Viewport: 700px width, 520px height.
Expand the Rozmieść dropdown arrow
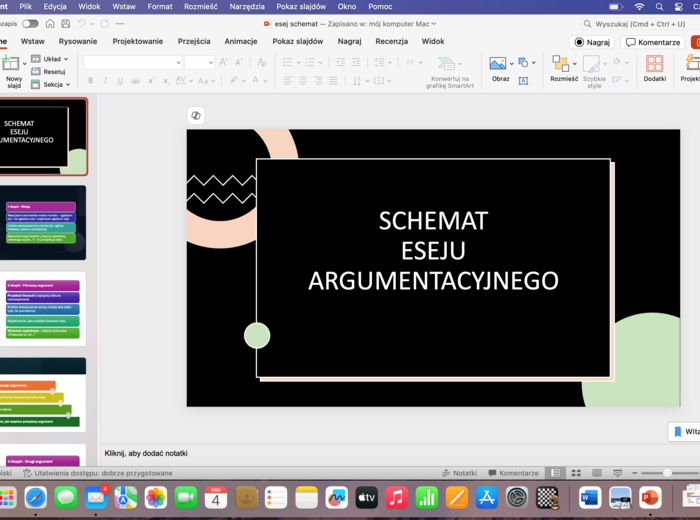tap(575, 63)
